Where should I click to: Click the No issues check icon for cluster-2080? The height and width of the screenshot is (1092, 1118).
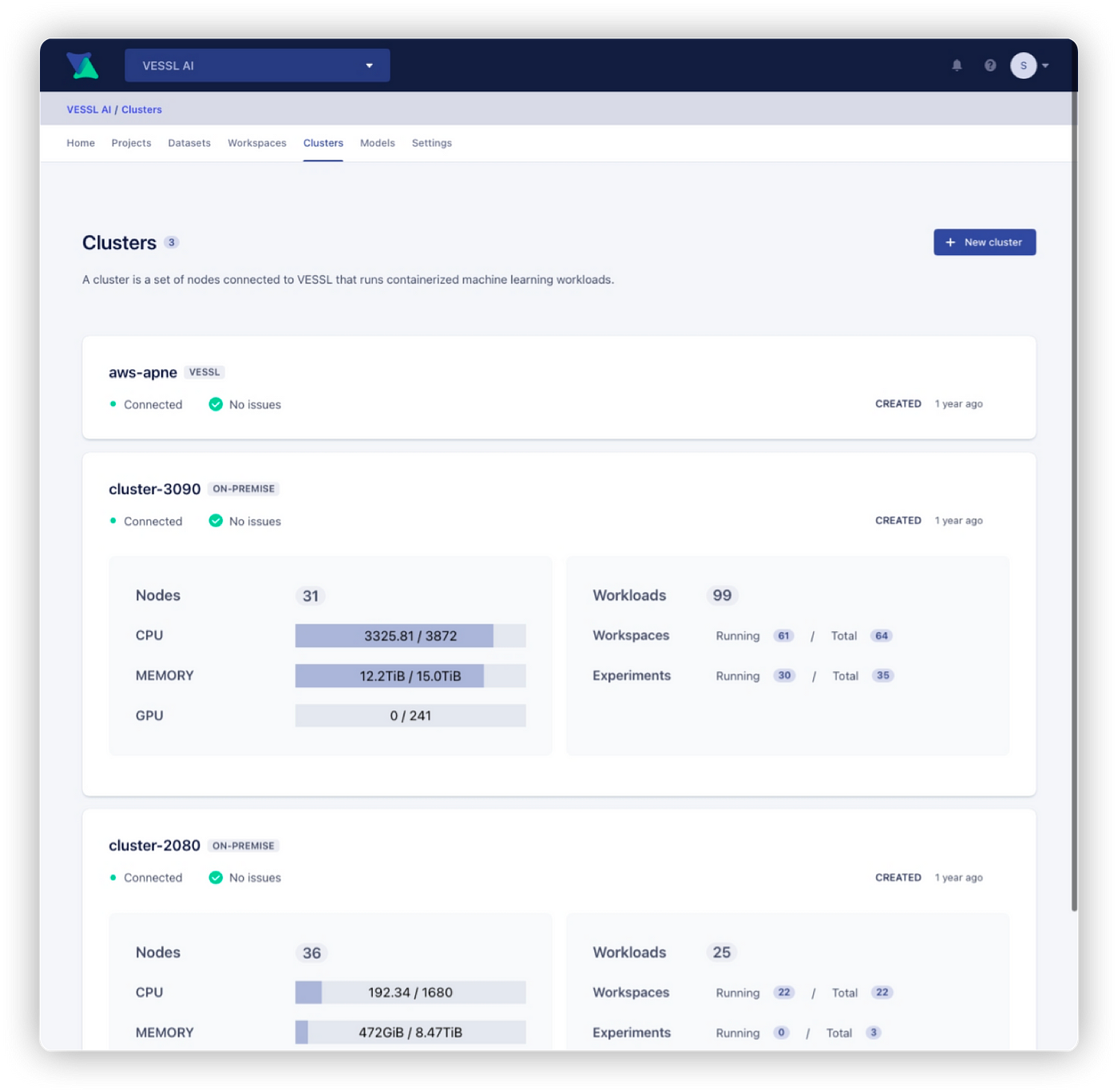[x=216, y=877]
